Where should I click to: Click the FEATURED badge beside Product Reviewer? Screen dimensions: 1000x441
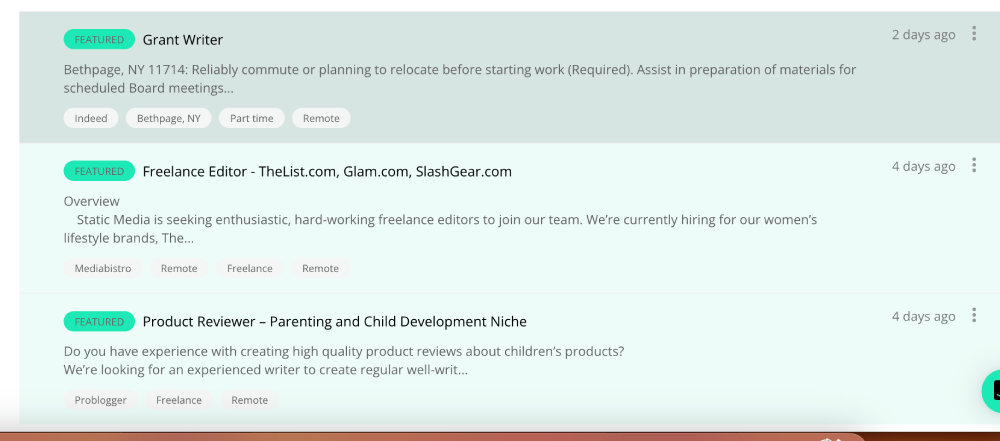pos(99,322)
